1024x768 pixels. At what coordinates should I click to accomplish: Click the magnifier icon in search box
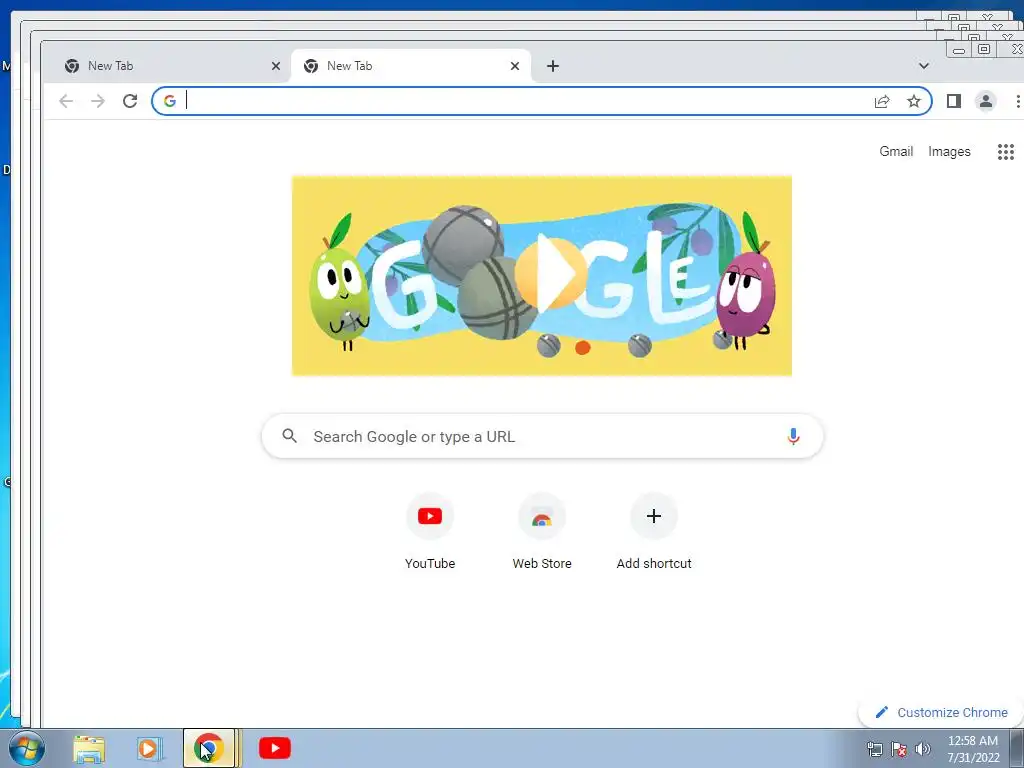[289, 436]
